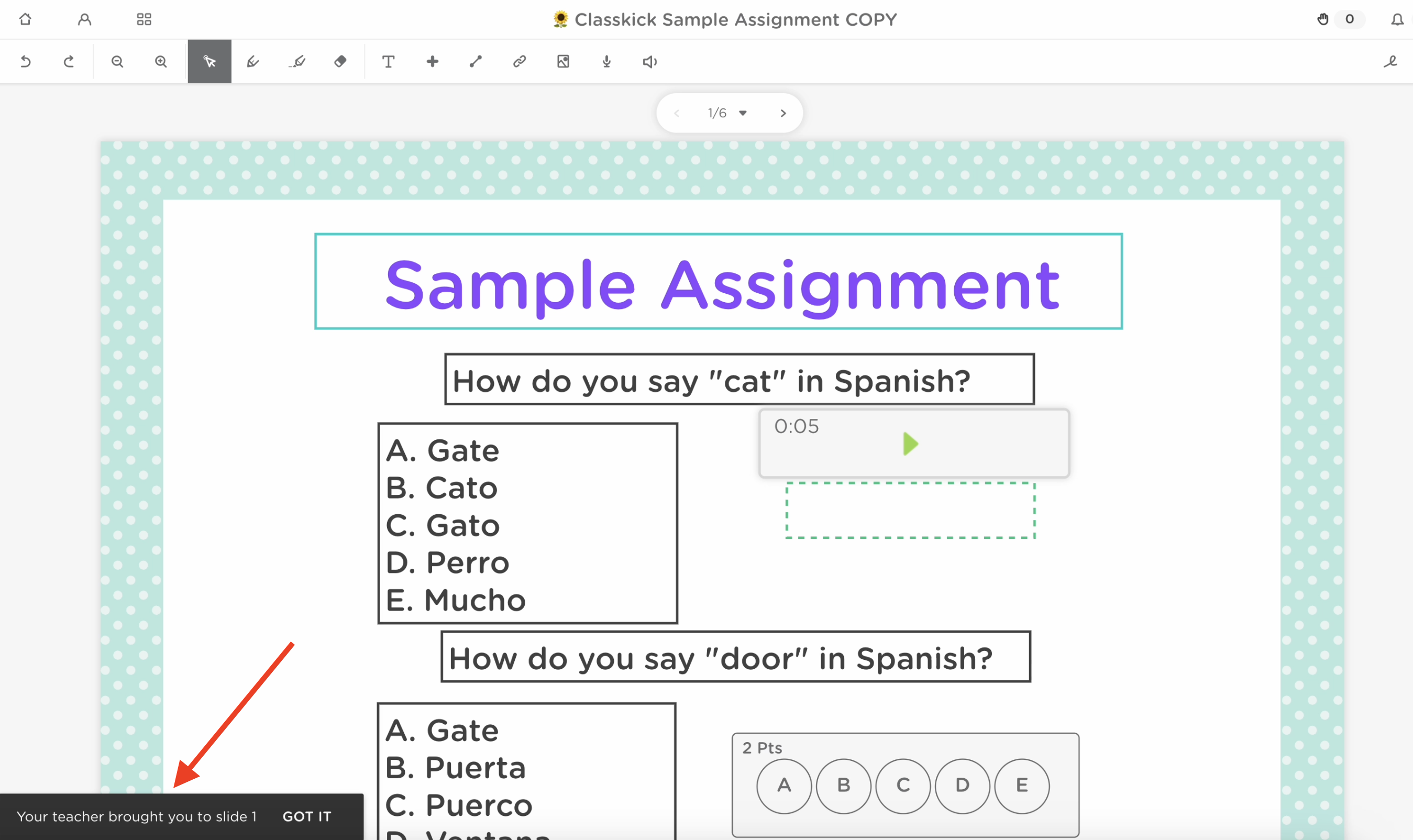1413x840 pixels.
Task: Click the raise hand icon
Action: click(1323, 19)
